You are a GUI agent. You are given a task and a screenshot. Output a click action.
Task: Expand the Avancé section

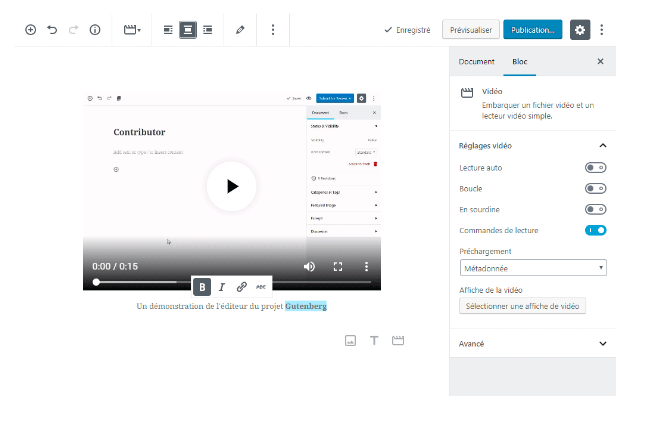pyautogui.click(x=602, y=343)
